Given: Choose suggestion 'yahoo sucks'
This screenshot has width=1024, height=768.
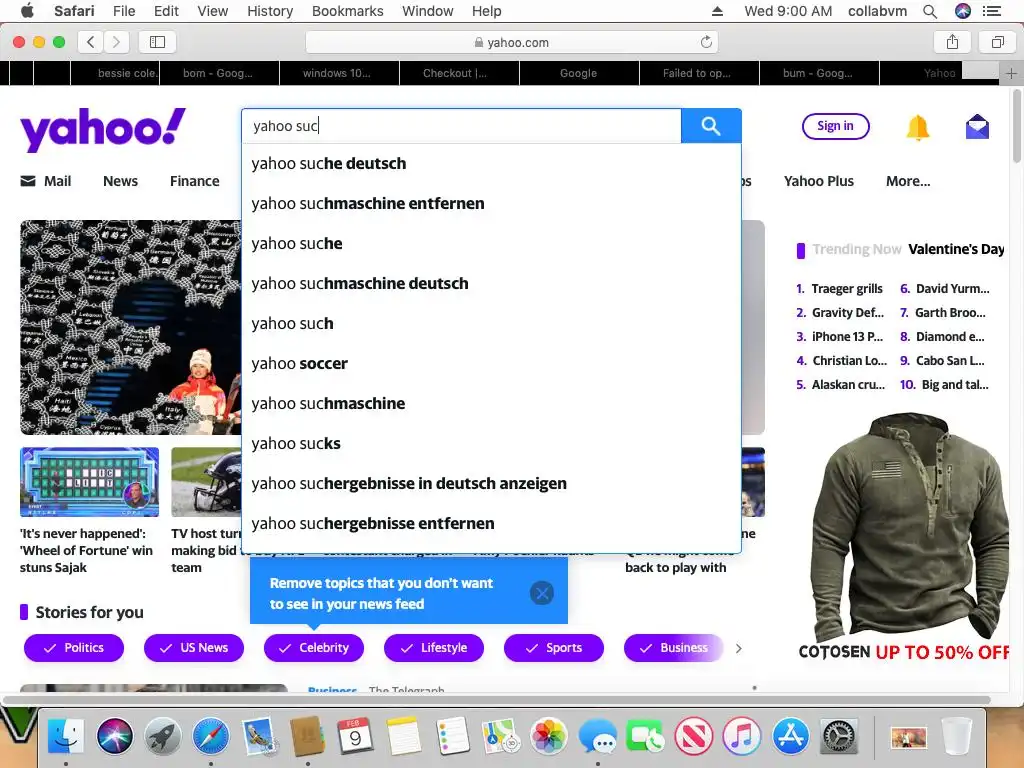Looking at the screenshot, I should pos(491,443).
